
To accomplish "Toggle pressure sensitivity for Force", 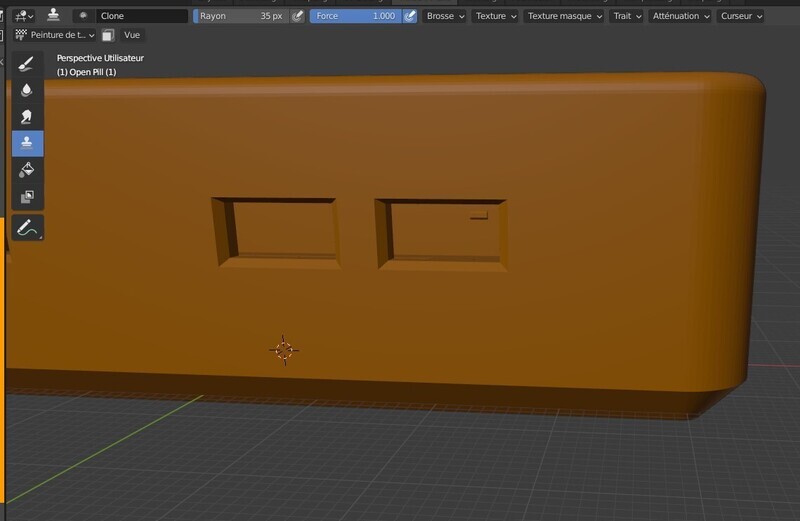I will point(410,16).
